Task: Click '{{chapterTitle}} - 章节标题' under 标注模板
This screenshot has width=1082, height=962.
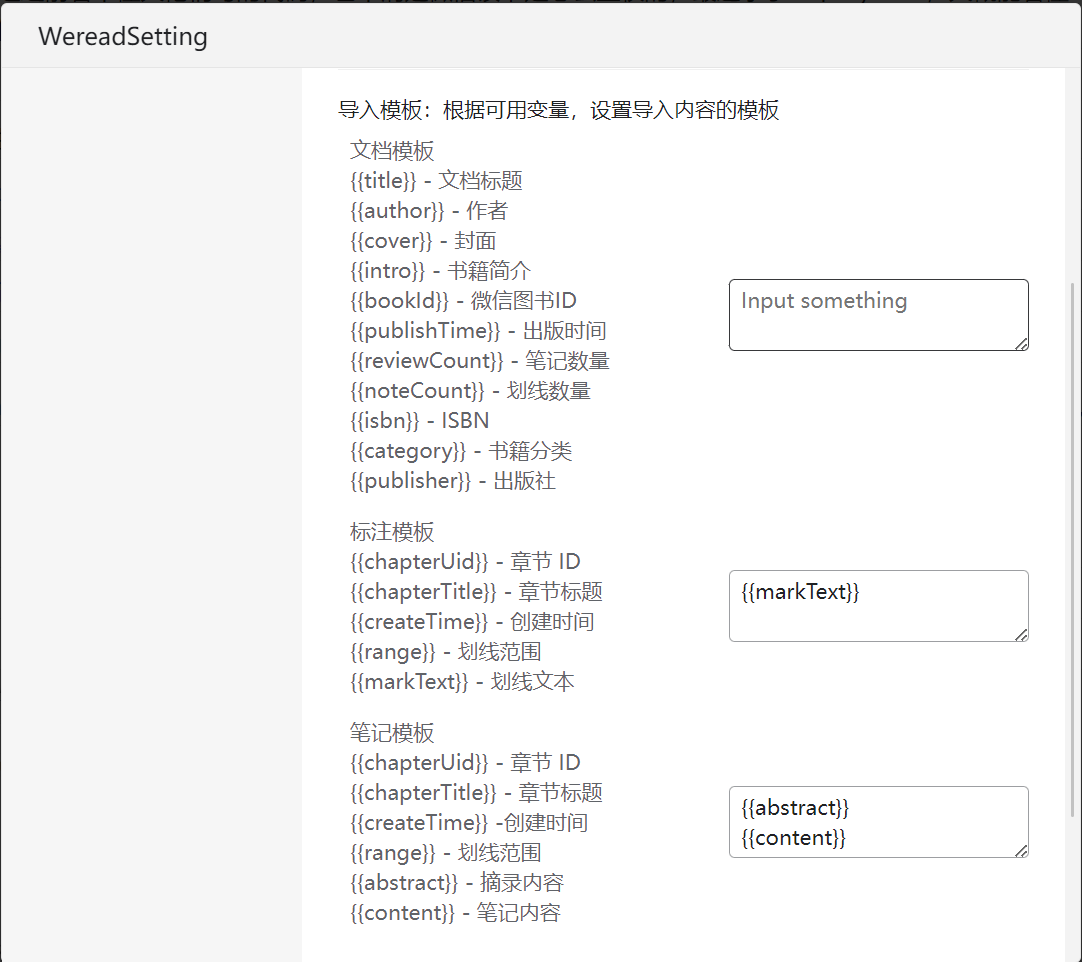Action: pyautogui.click(x=476, y=591)
